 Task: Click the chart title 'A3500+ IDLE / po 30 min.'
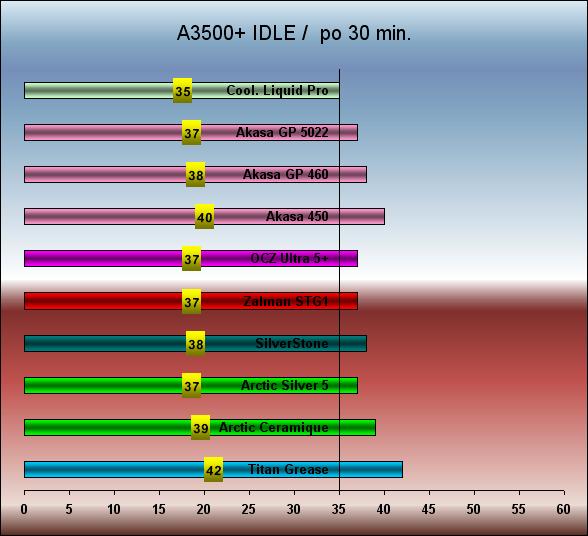[x=294, y=33]
